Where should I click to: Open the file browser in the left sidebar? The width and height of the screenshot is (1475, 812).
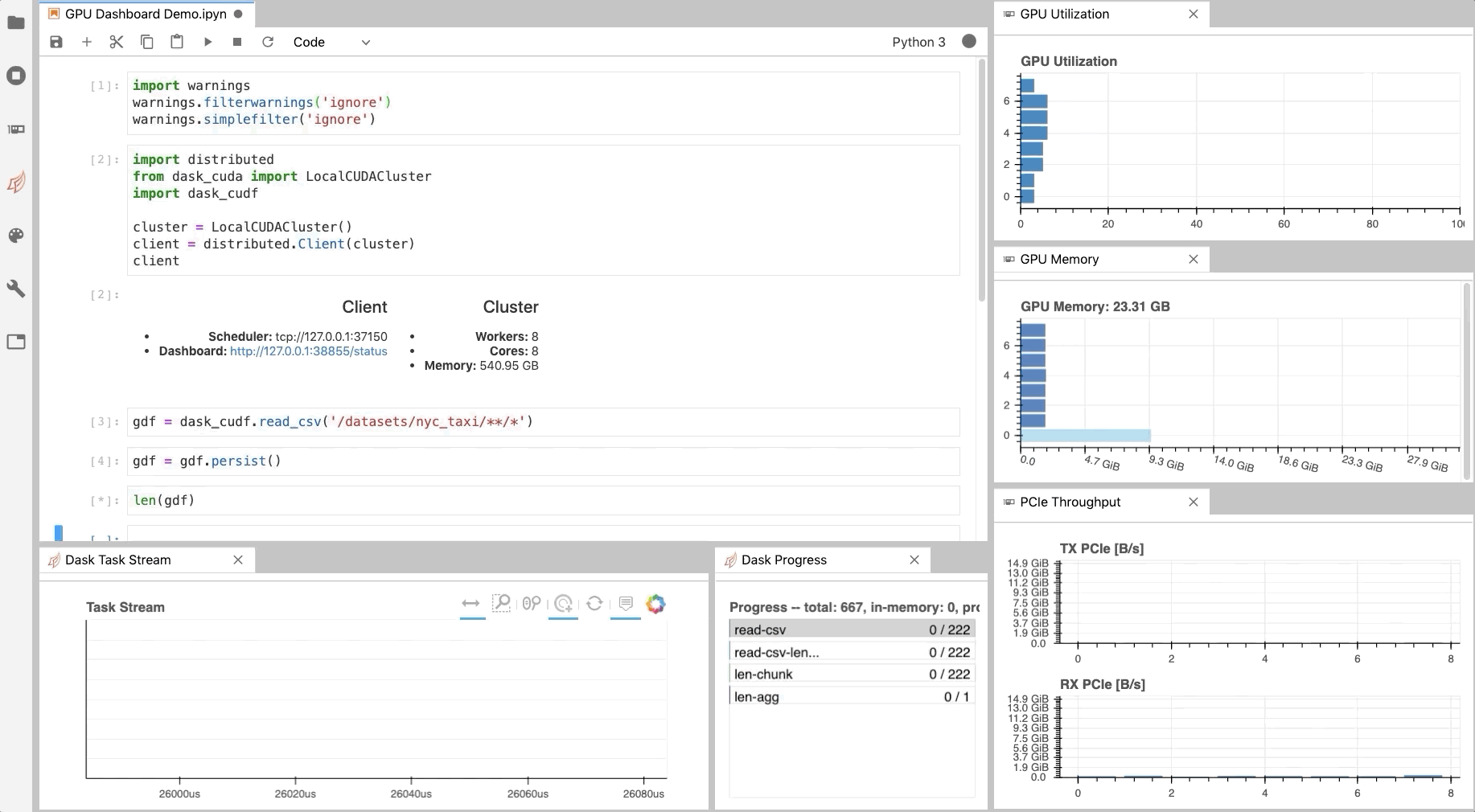pos(16,23)
